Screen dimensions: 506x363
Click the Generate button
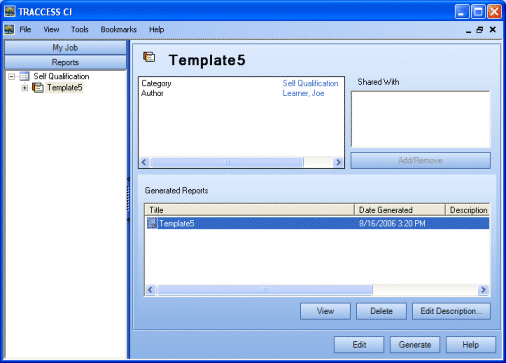(x=415, y=344)
